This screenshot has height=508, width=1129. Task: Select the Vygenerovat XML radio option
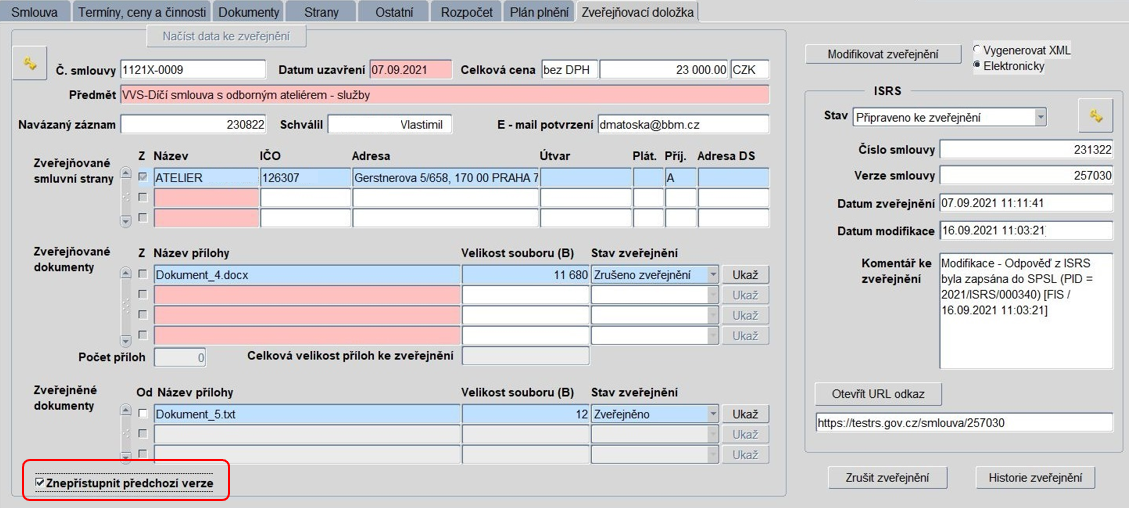976,50
